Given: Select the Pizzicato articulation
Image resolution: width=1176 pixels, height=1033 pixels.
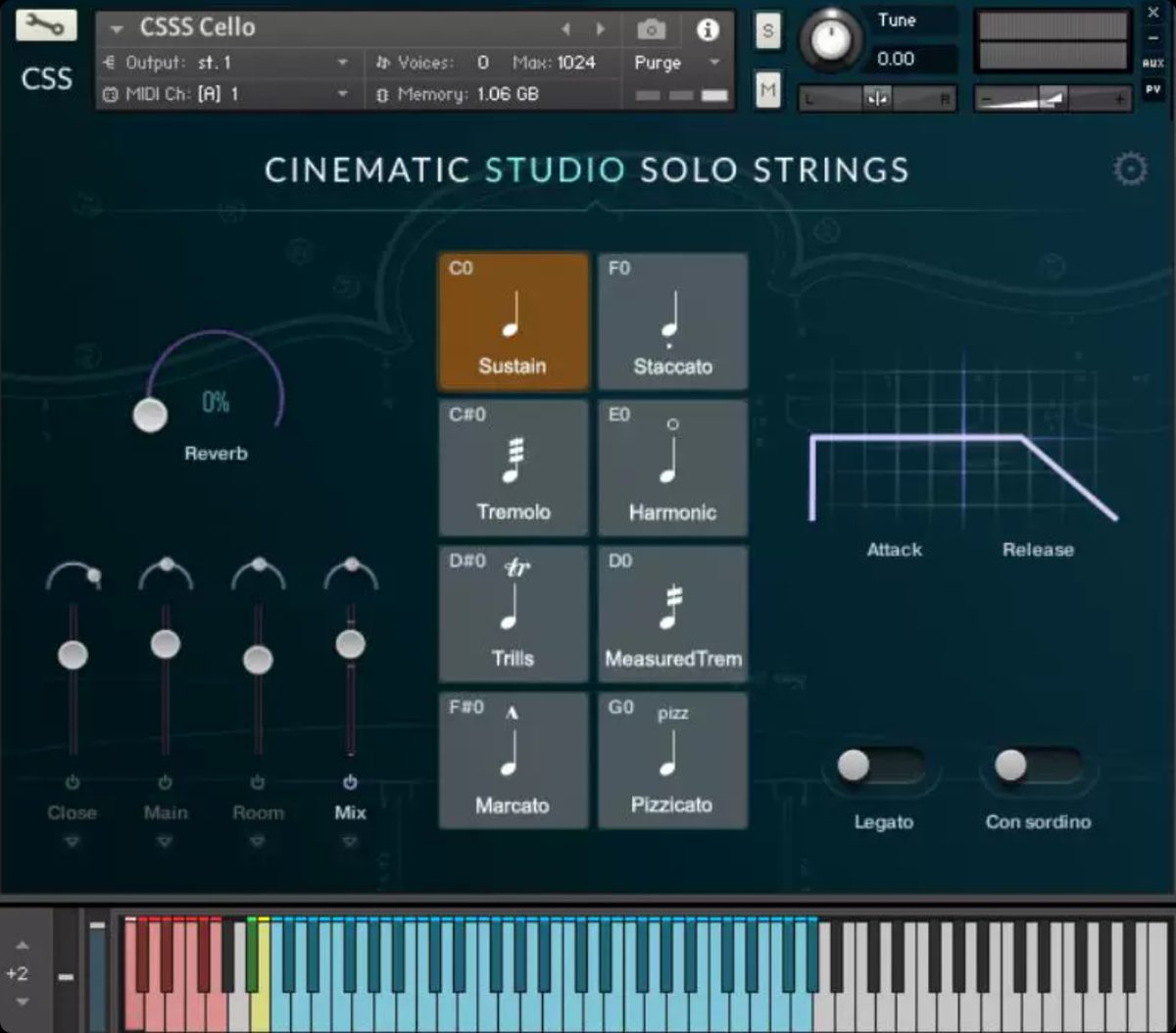Looking at the screenshot, I should (x=672, y=761).
